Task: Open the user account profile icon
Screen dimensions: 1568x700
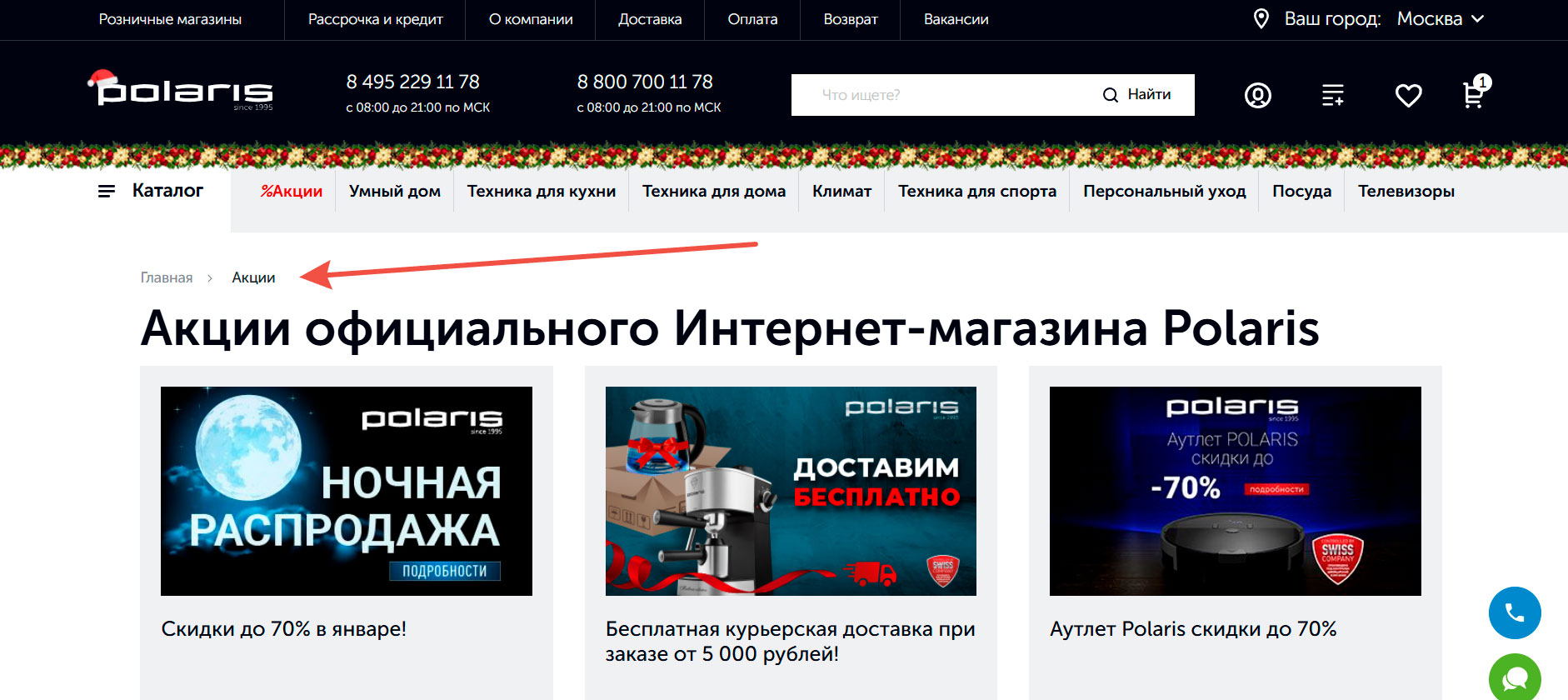Action: click(x=1257, y=95)
